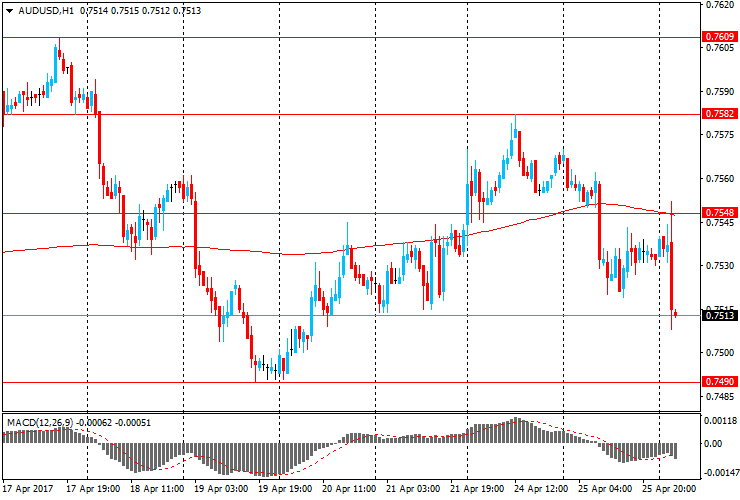Click the 0.7485 value on price scale
This screenshot has width=740, height=500.
[720, 397]
